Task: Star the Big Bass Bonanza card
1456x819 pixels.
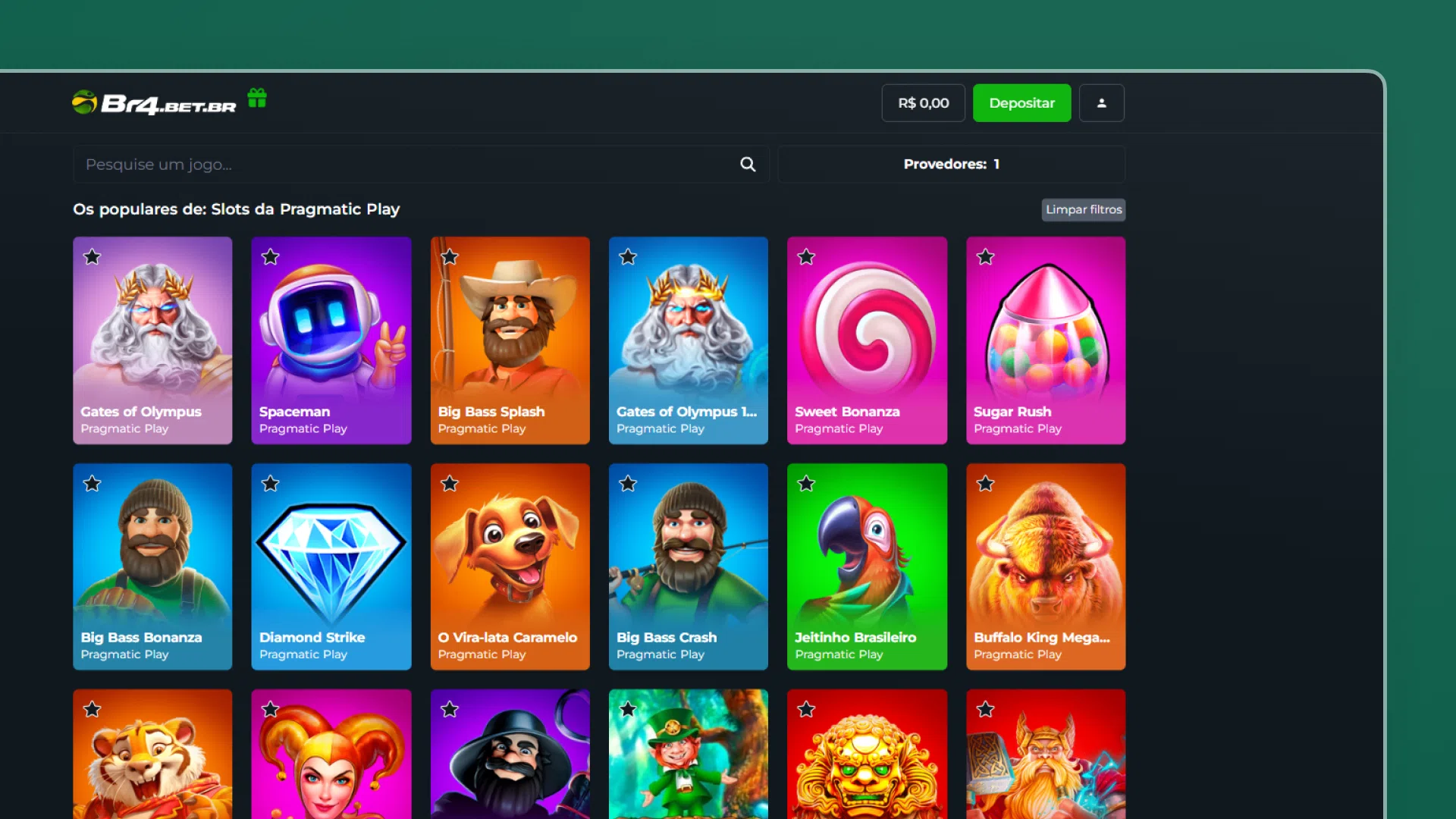Action: 93,484
